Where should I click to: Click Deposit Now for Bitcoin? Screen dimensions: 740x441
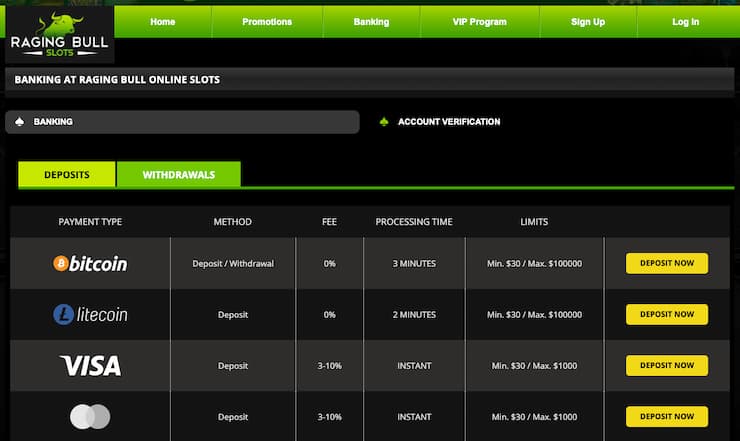pos(667,263)
